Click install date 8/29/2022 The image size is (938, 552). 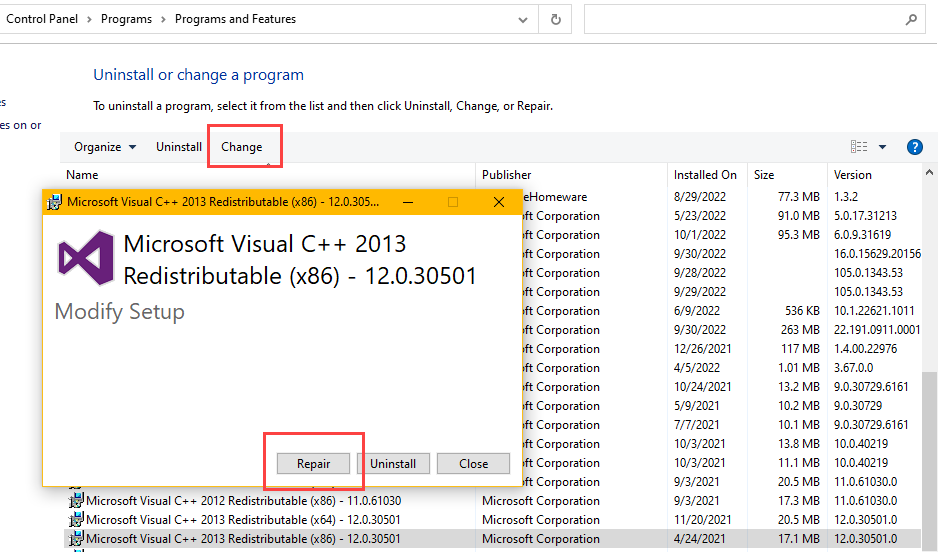(x=700, y=197)
